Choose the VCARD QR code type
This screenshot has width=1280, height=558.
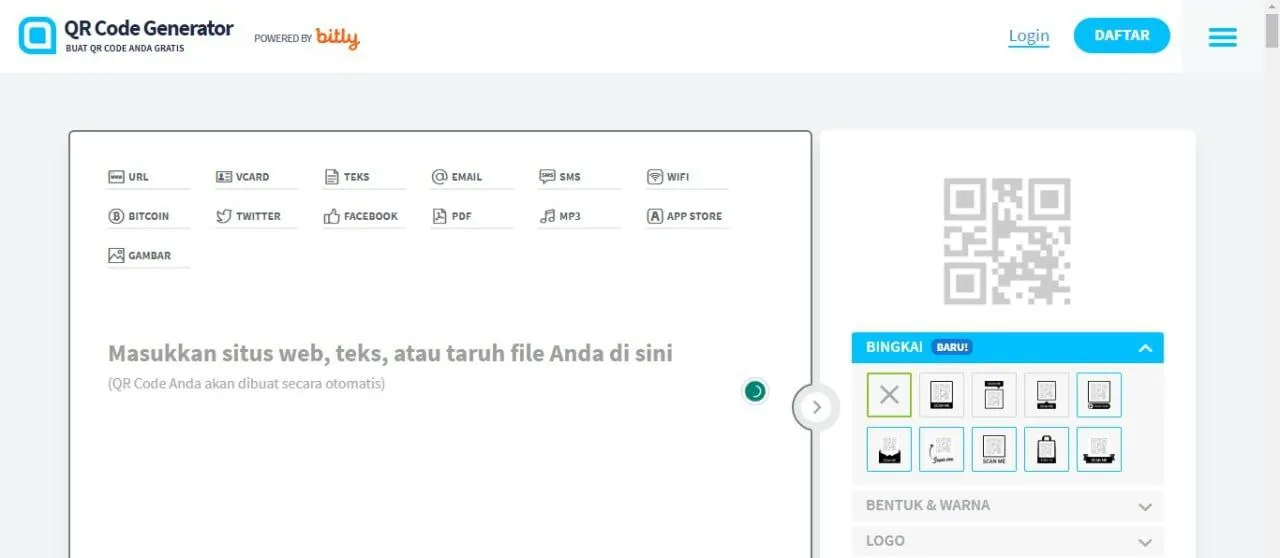point(242,177)
